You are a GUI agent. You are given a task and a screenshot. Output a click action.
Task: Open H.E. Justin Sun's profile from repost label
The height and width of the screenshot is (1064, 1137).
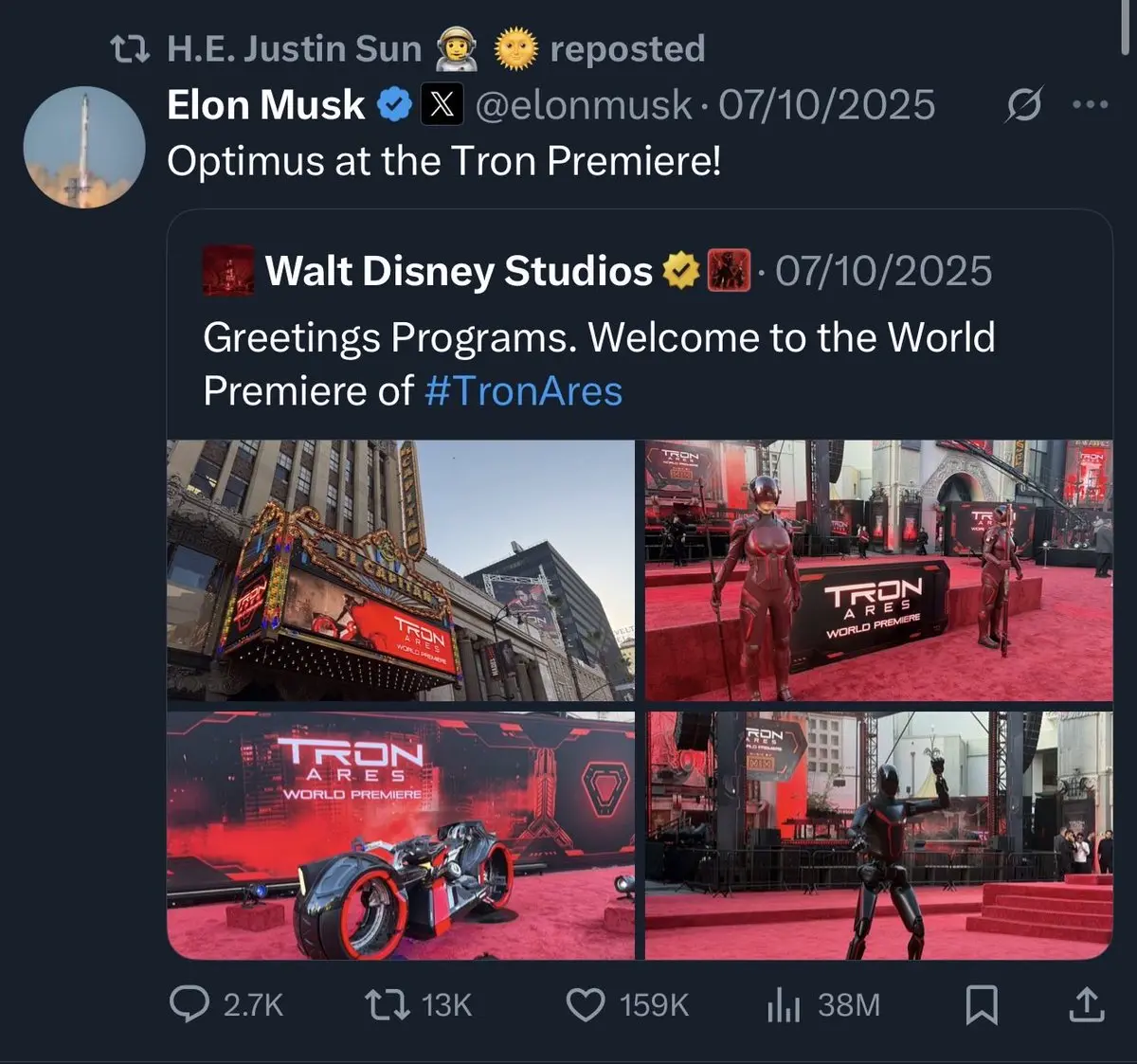pos(294,48)
